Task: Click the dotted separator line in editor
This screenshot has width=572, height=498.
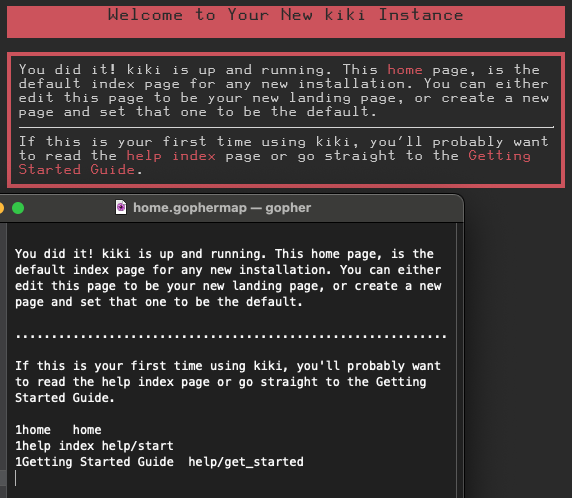Action: (x=231, y=336)
